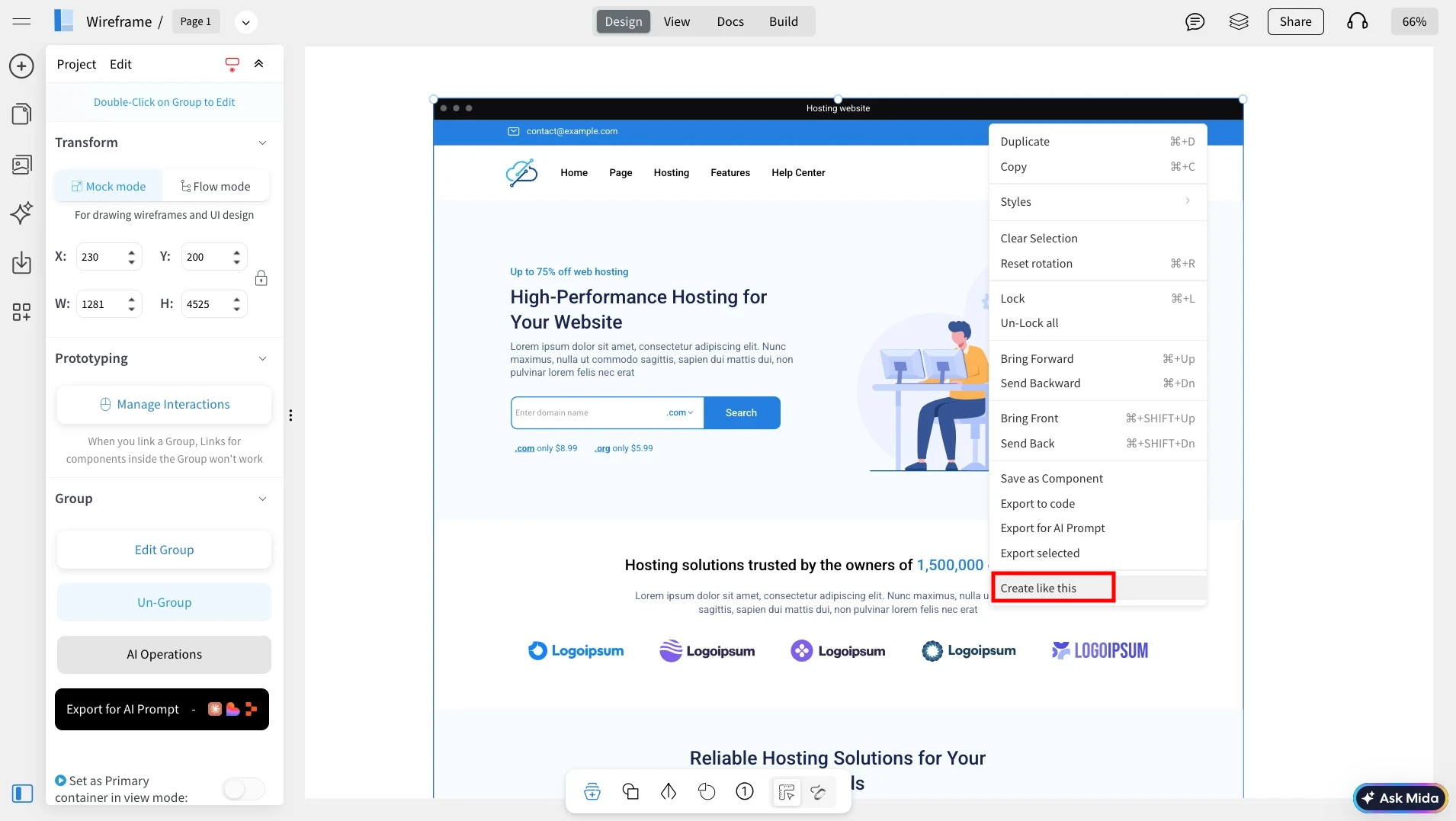Open the comments chat icon
This screenshot has height=821, width=1456.
(1195, 21)
